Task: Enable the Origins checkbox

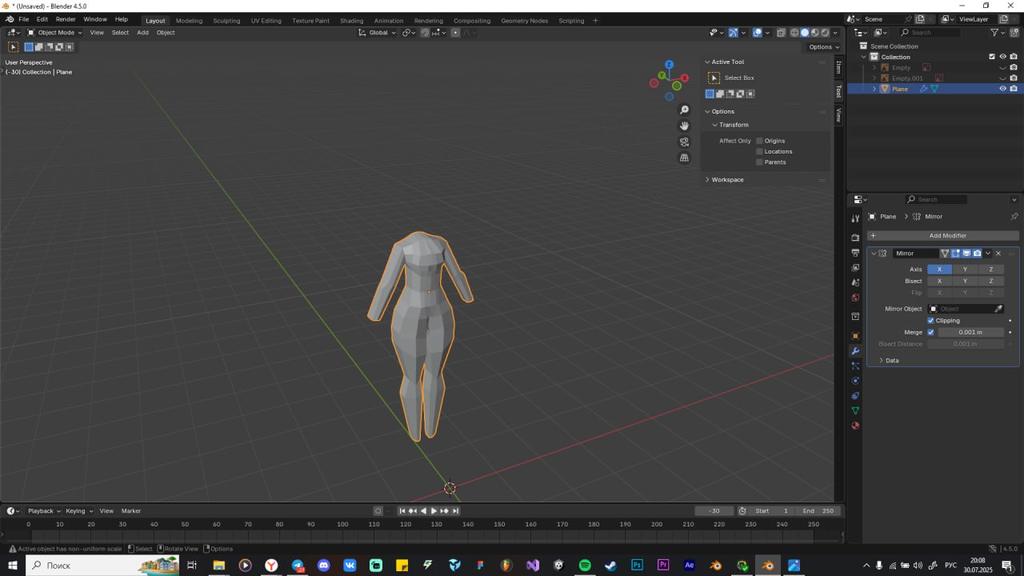Action: [x=760, y=140]
